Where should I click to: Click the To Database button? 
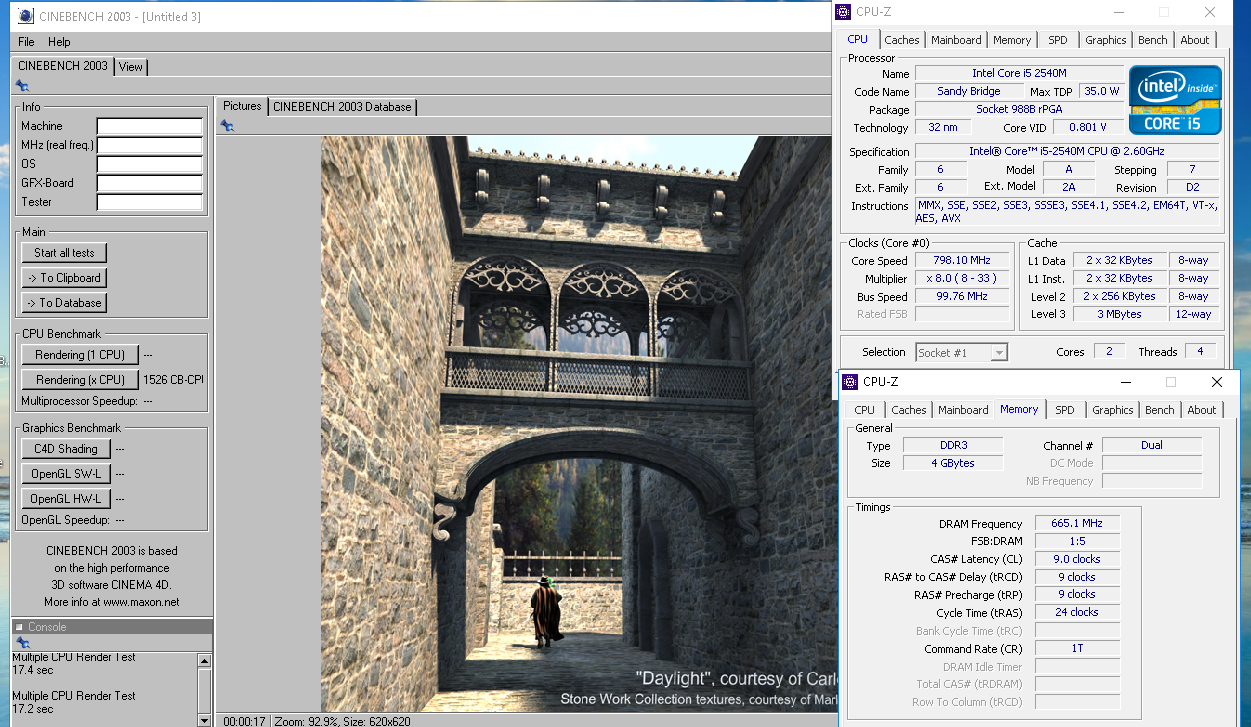pos(64,303)
